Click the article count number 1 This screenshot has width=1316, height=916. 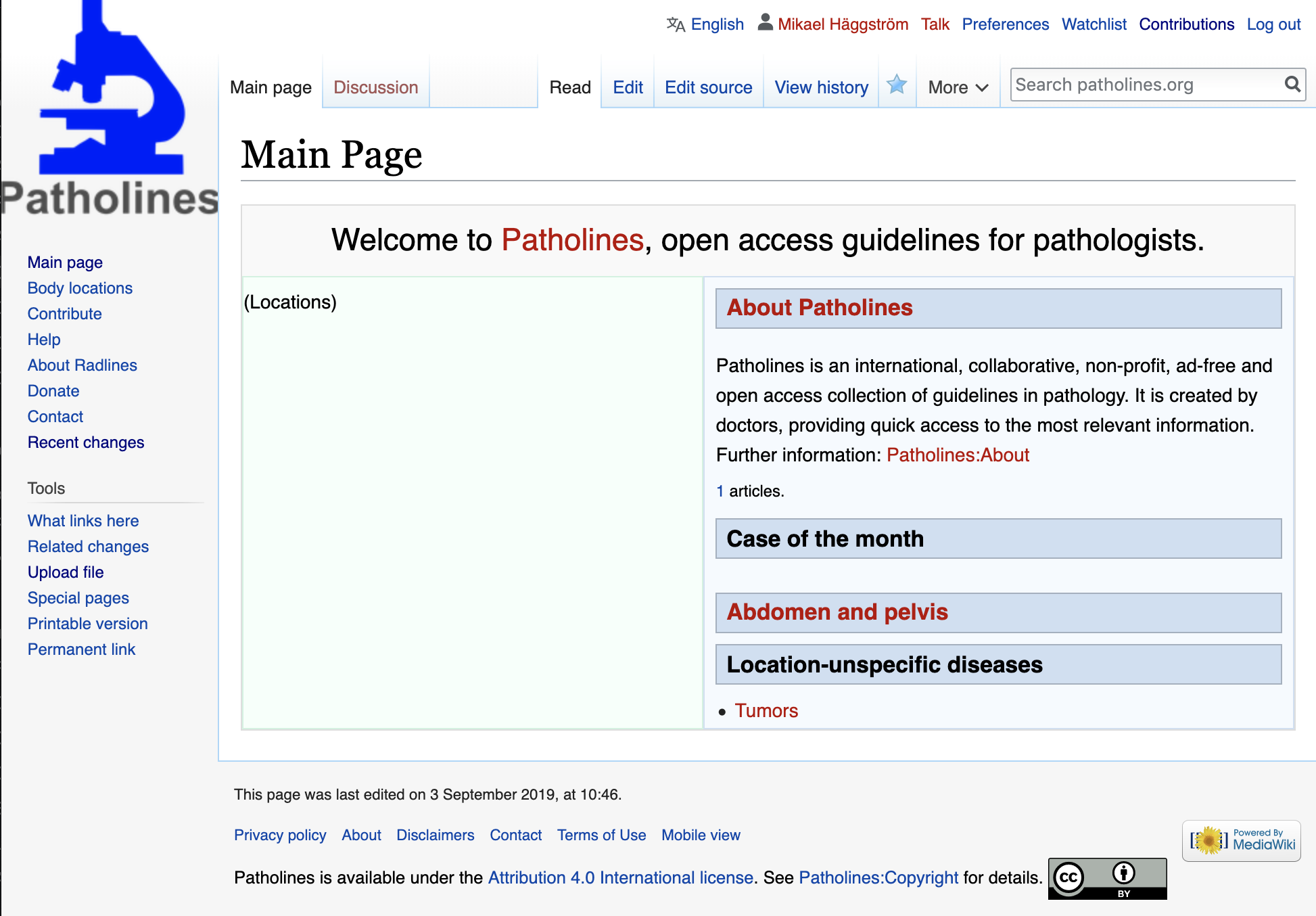tap(720, 491)
